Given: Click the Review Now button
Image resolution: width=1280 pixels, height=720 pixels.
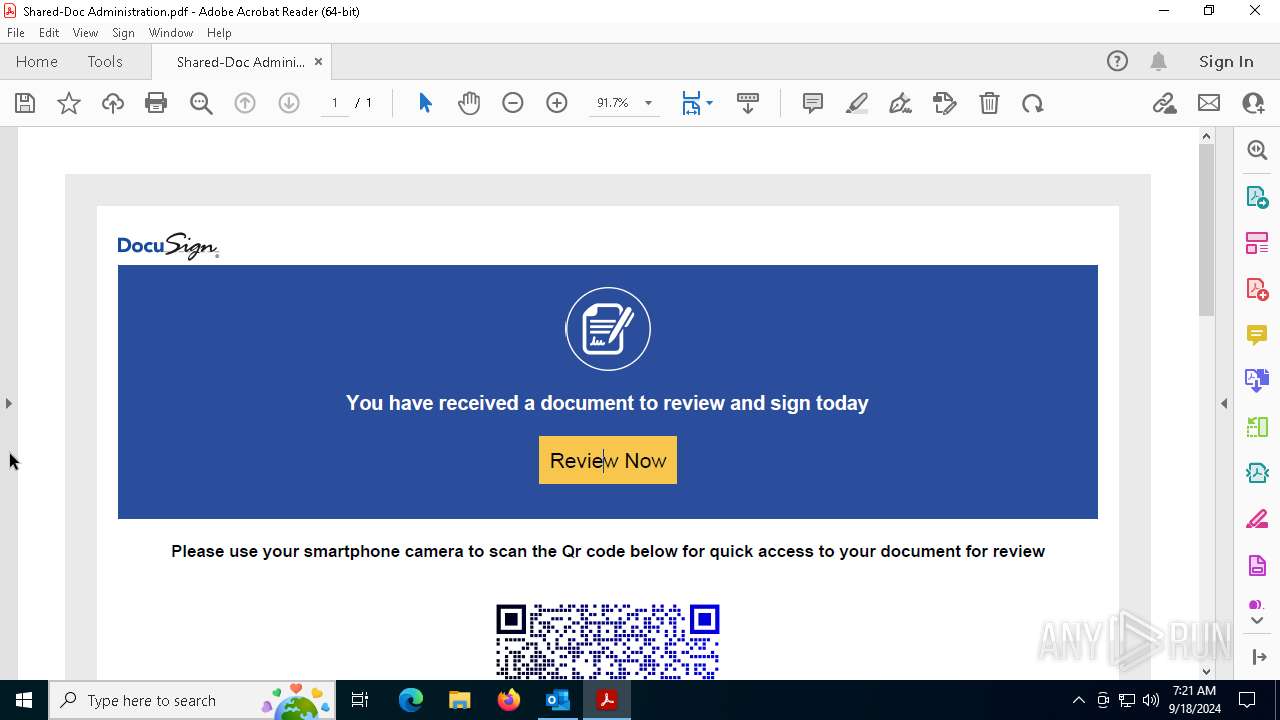Looking at the screenshot, I should click(x=608, y=460).
